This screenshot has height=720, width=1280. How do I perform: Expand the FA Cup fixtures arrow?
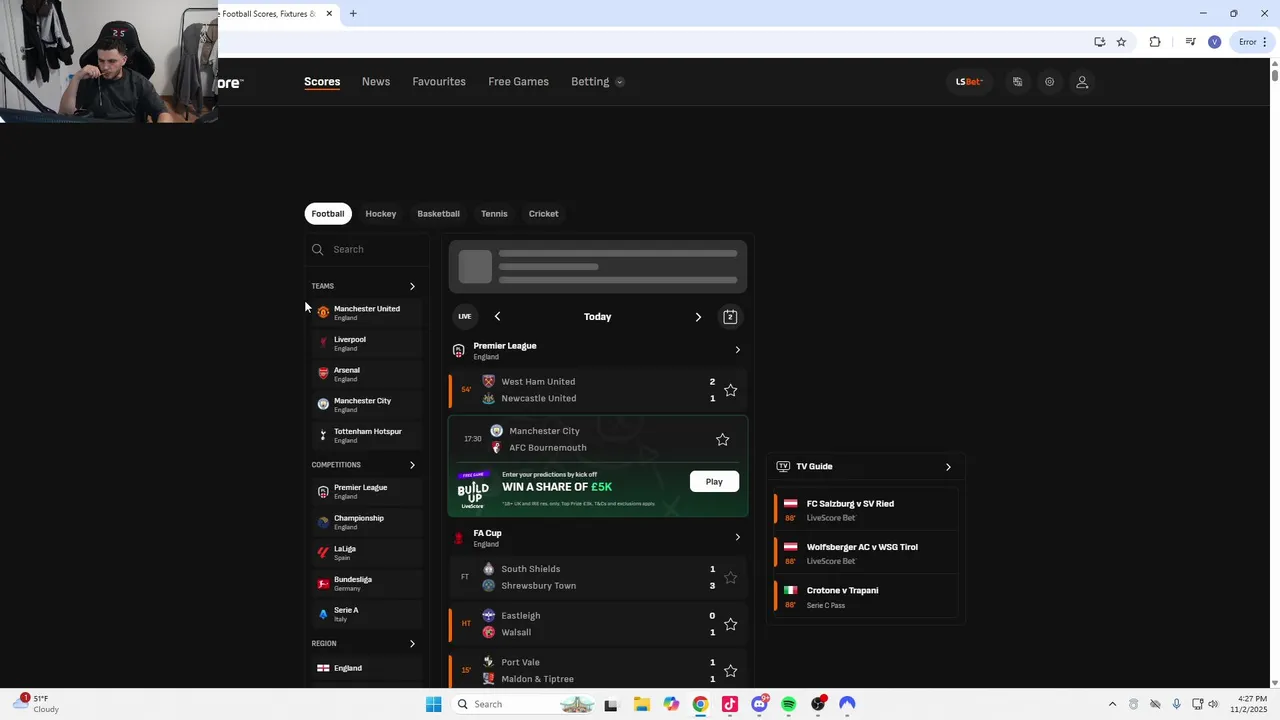pos(738,537)
